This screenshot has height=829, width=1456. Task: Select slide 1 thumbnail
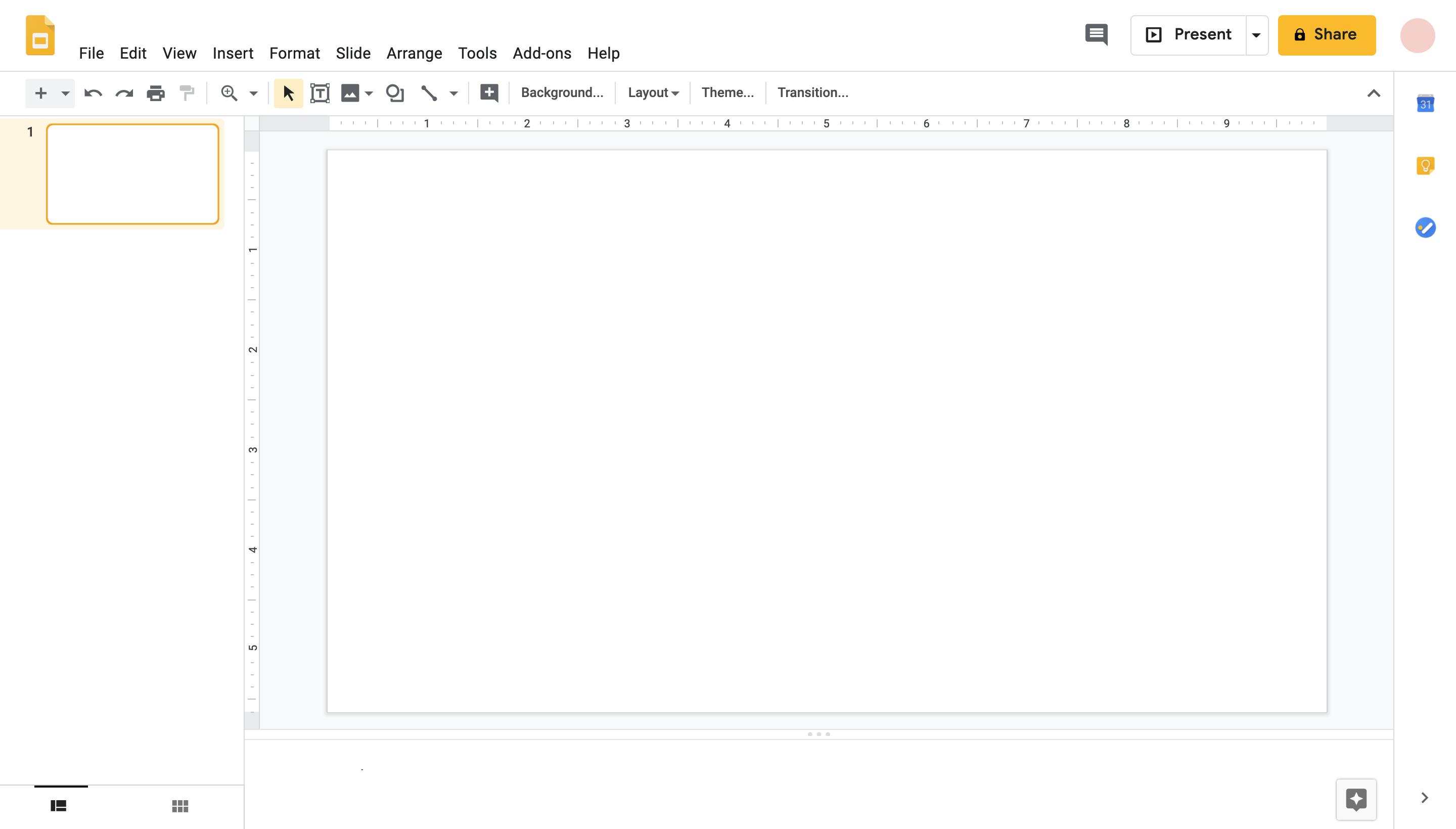tap(132, 174)
